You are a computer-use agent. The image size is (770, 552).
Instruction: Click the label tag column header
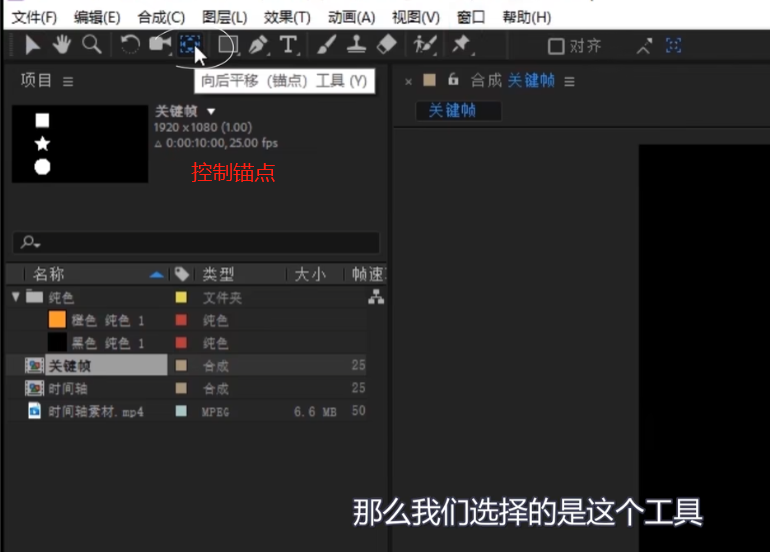[182, 274]
